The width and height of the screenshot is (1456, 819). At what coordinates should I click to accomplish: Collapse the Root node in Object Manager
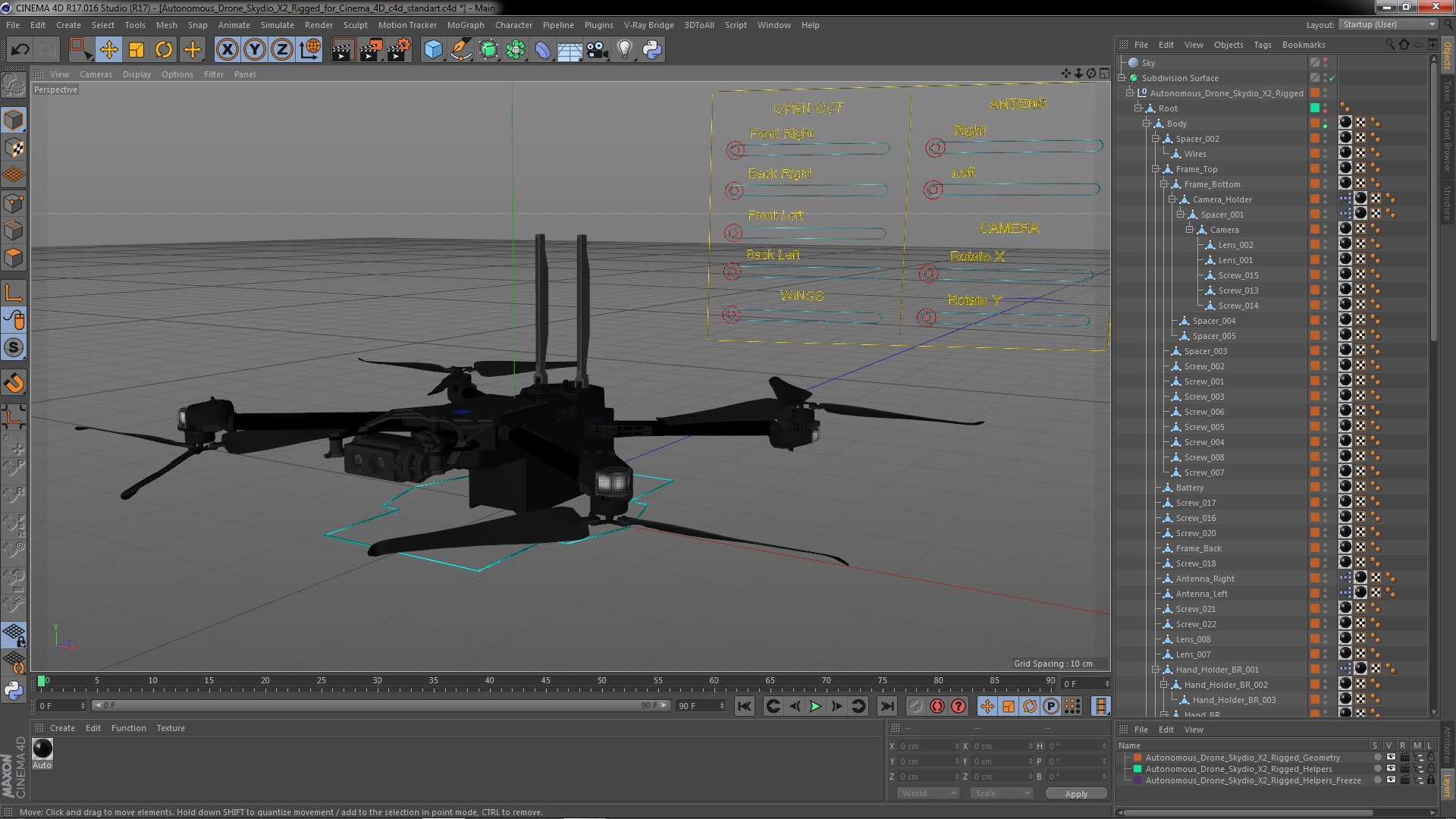click(x=1137, y=108)
